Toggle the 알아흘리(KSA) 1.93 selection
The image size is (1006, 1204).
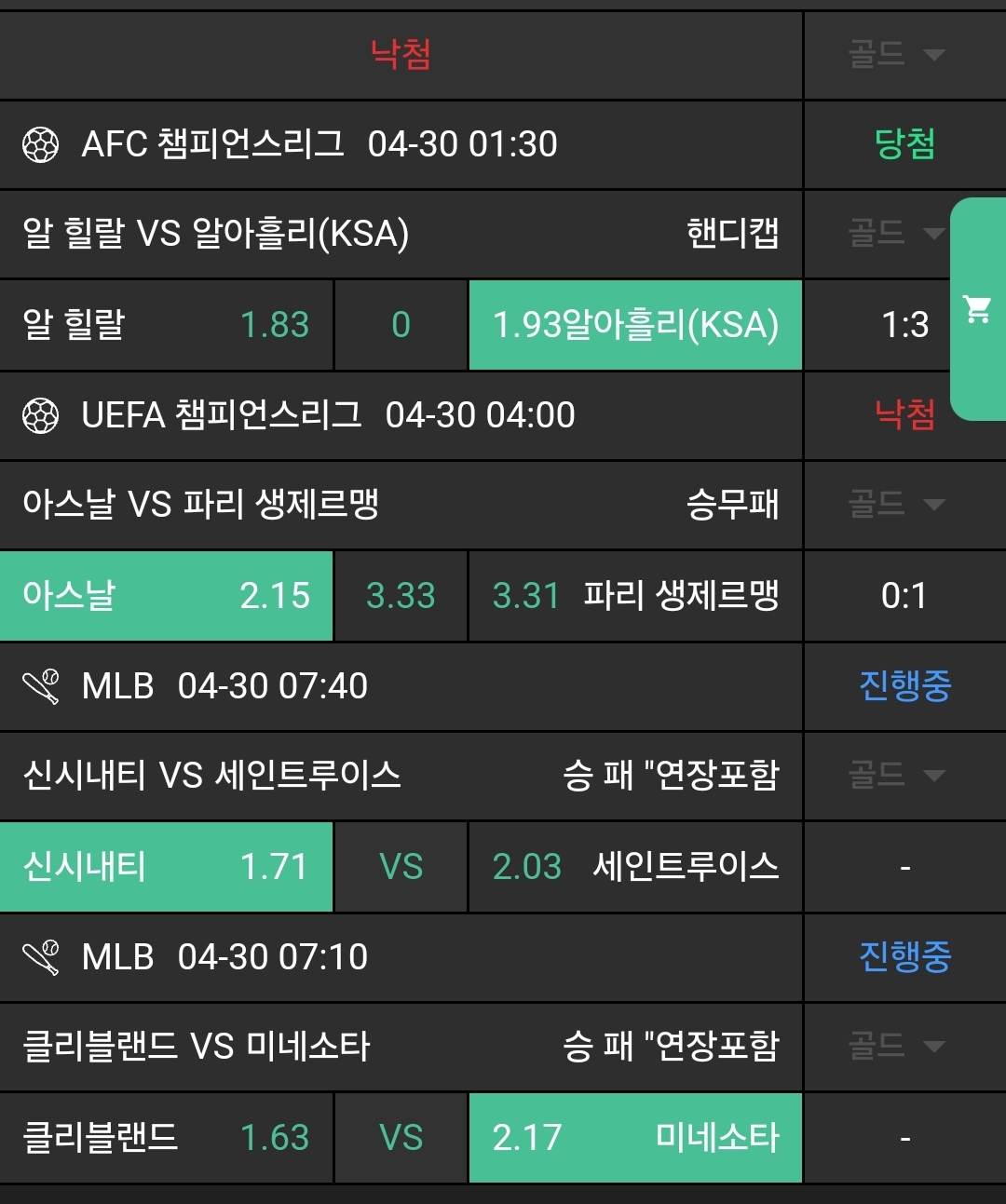tap(635, 325)
